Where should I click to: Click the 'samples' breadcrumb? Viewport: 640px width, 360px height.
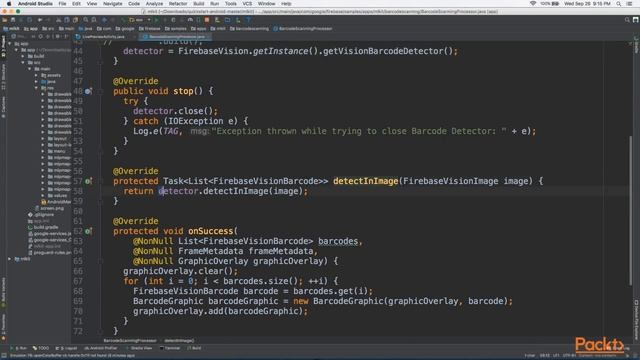coord(176,29)
